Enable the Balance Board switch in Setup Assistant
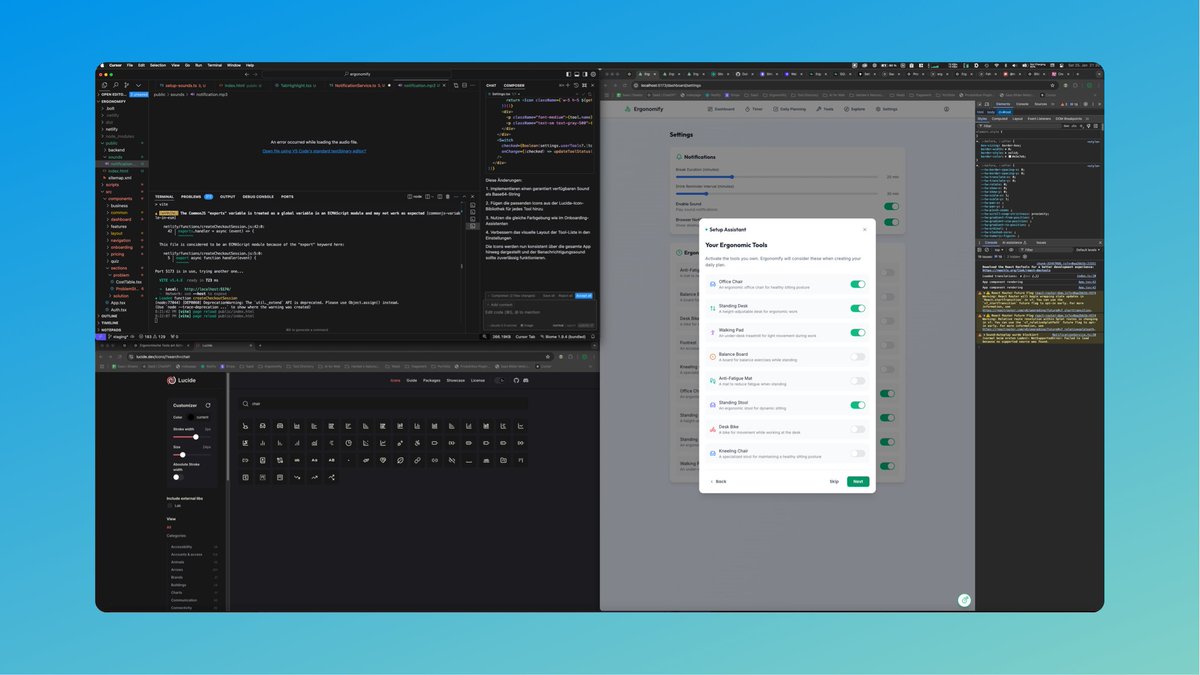The width and height of the screenshot is (1200, 675). click(858, 356)
